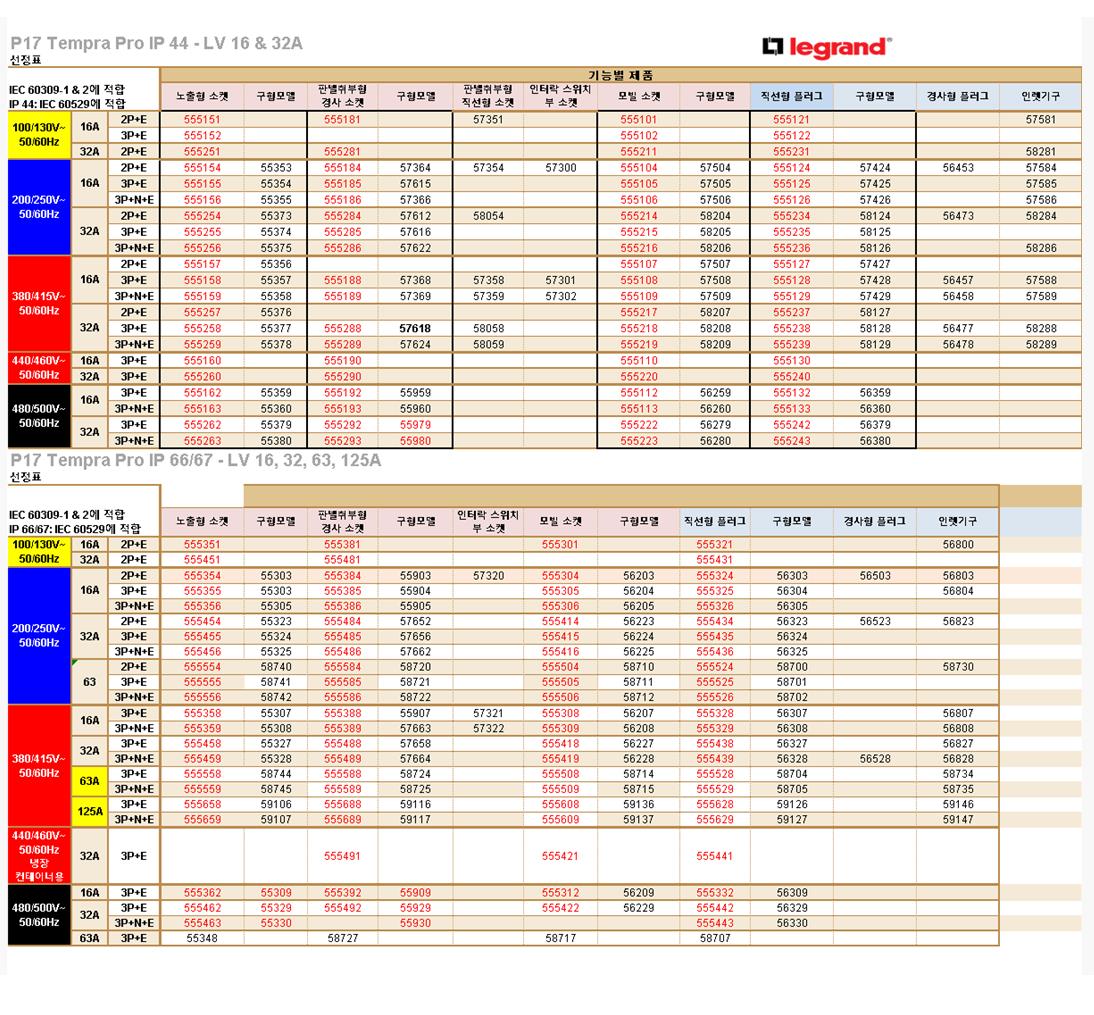Click the 기능별 제품 header bar
The width and height of the screenshot is (1094, 1015).
tap(620, 75)
